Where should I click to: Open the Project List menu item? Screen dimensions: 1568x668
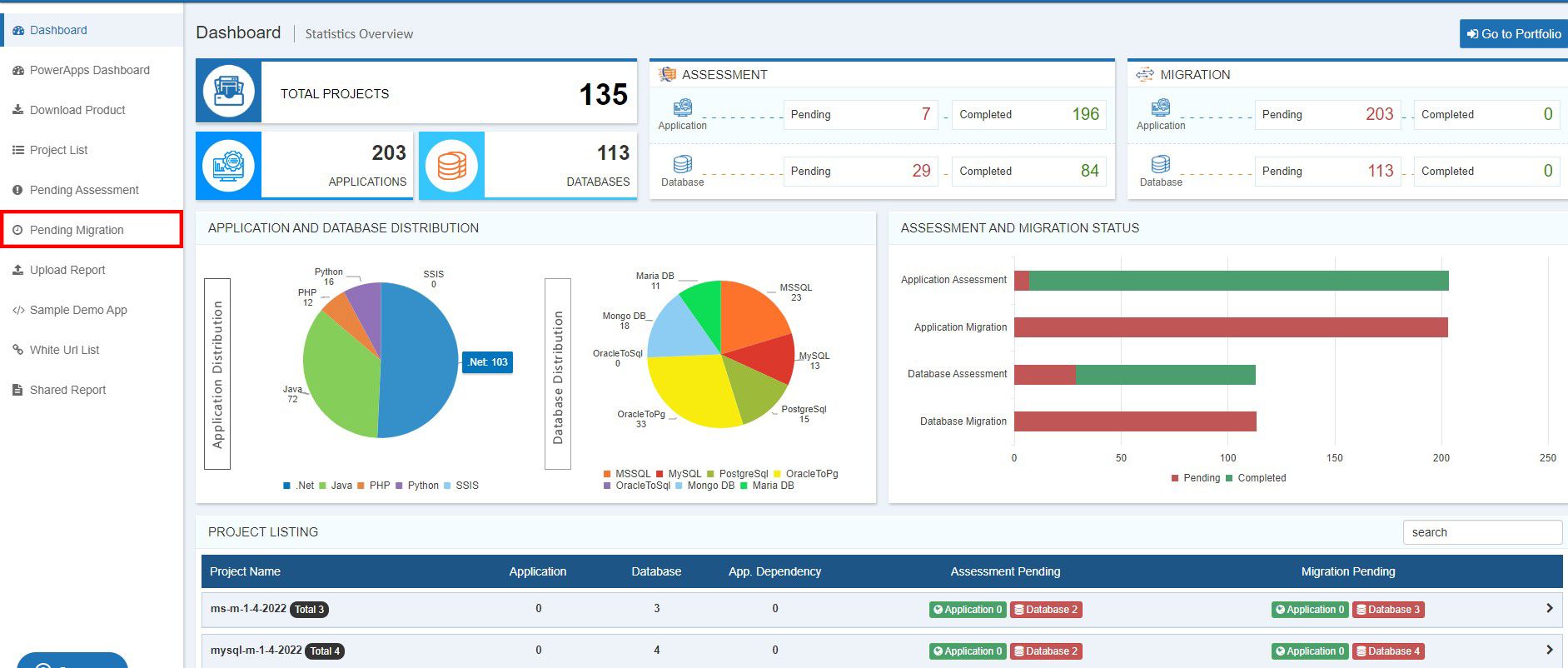coord(92,150)
